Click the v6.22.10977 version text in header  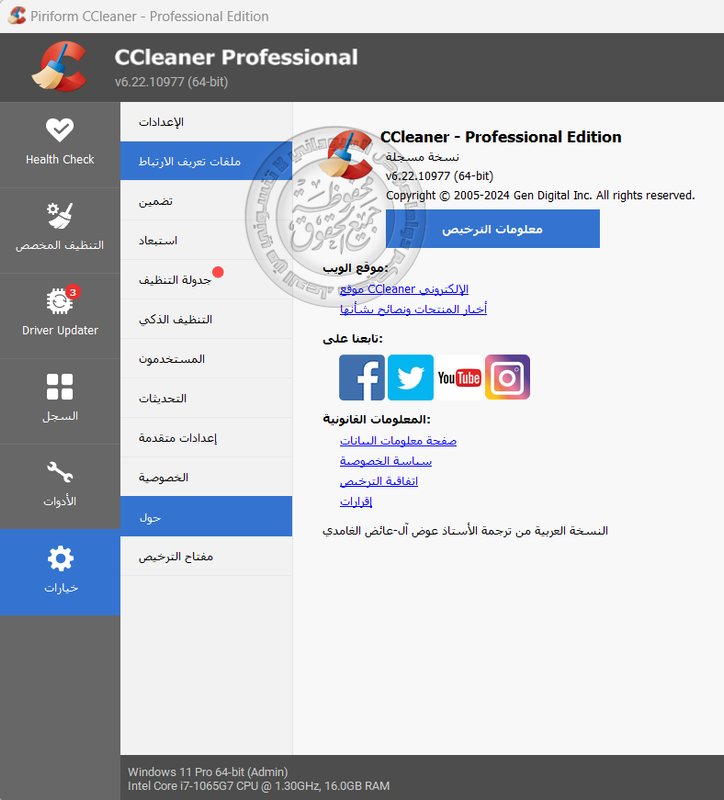pos(171,82)
